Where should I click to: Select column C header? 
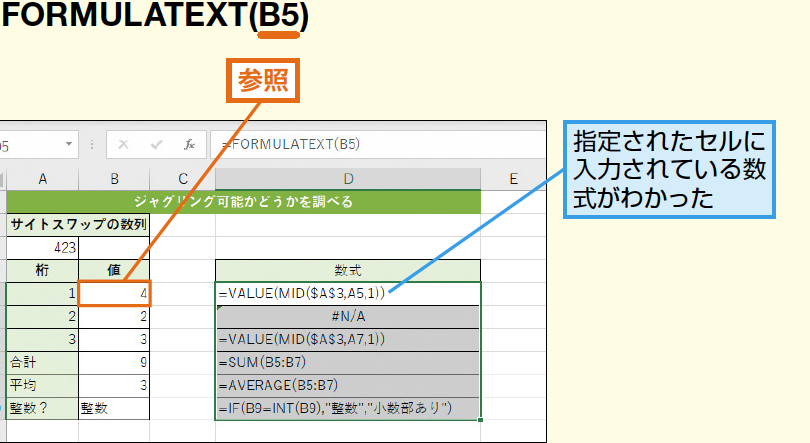(x=182, y=179)
